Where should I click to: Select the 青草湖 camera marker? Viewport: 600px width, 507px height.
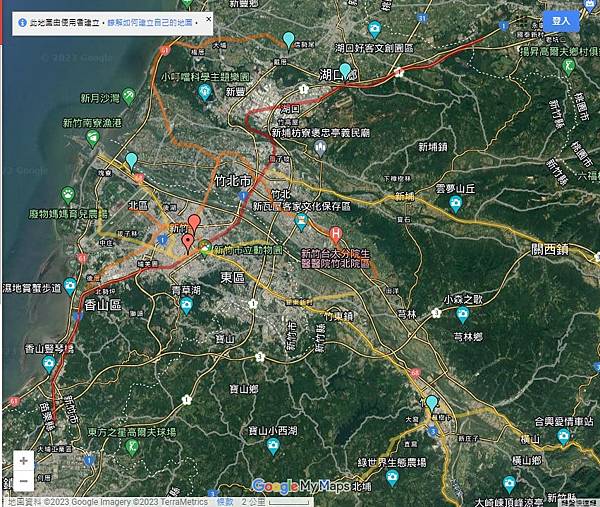coord(186,306)
